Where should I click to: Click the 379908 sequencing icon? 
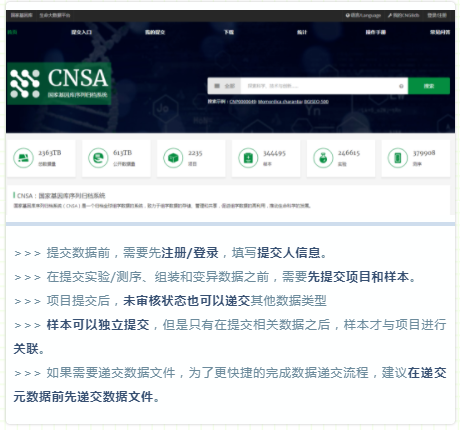(x=398, y=158)
